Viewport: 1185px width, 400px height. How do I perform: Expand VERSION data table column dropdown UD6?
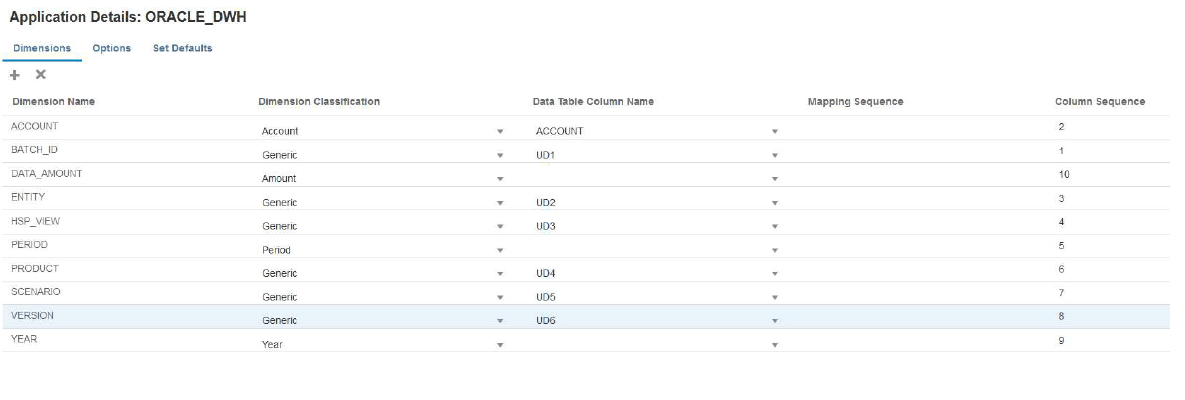(774, 321)
